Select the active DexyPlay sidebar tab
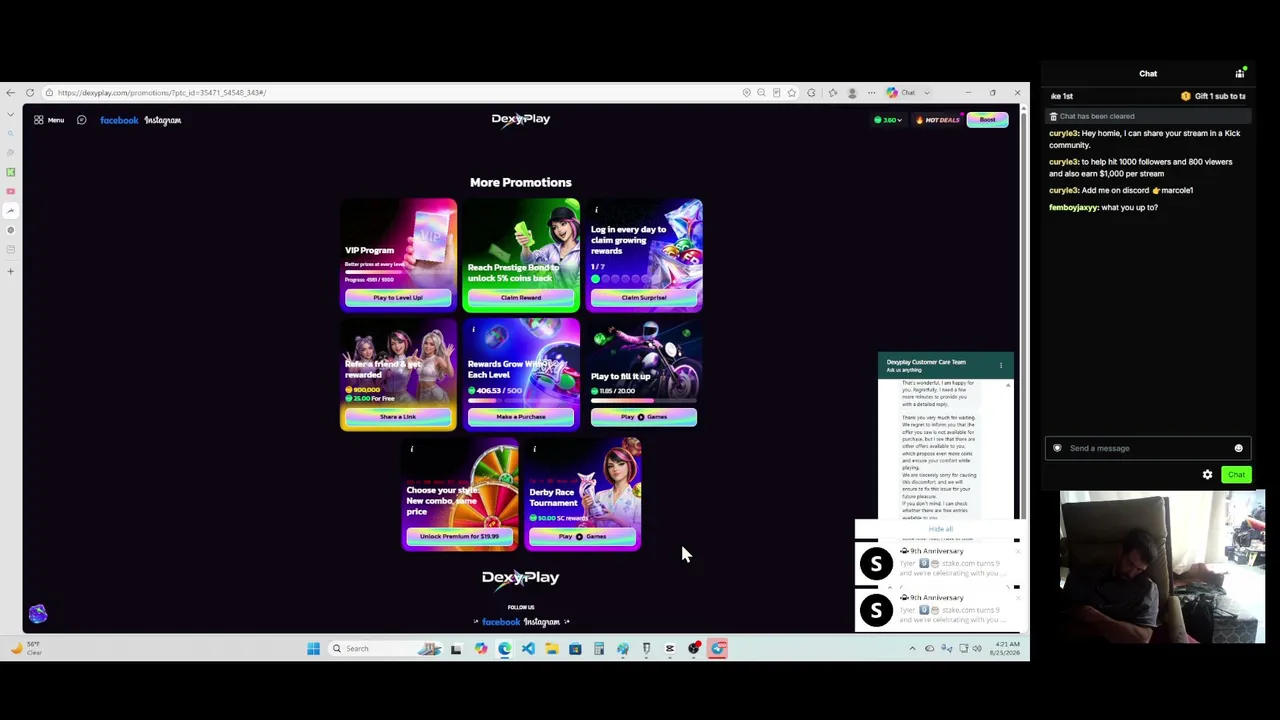 pos(11,211)
